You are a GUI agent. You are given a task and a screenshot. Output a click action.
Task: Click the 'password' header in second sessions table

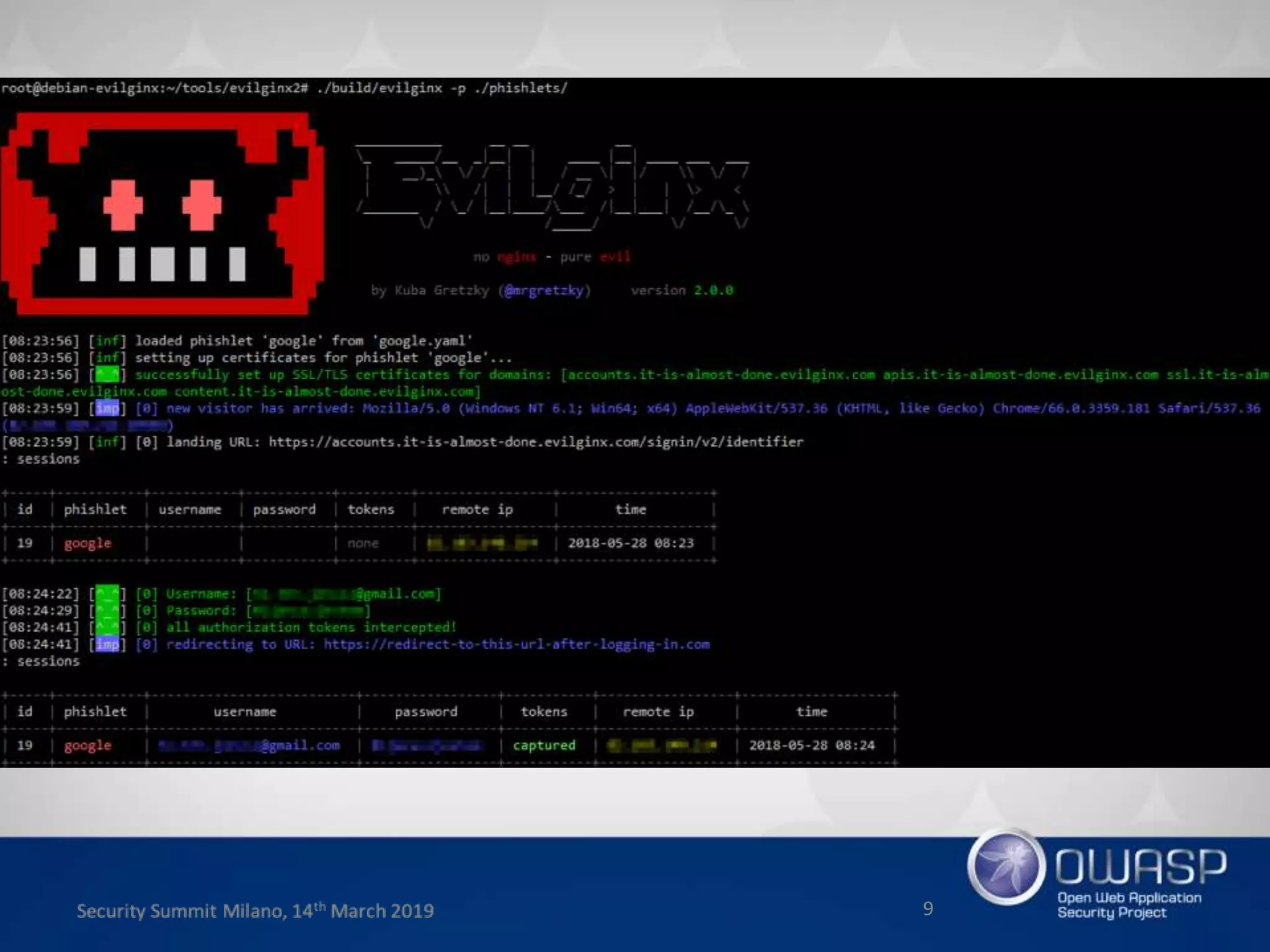(426, 712)
